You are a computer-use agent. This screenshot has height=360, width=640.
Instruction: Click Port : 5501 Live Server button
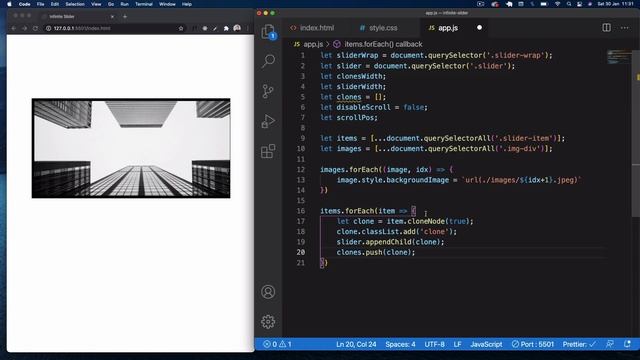(x=533, y=344)
